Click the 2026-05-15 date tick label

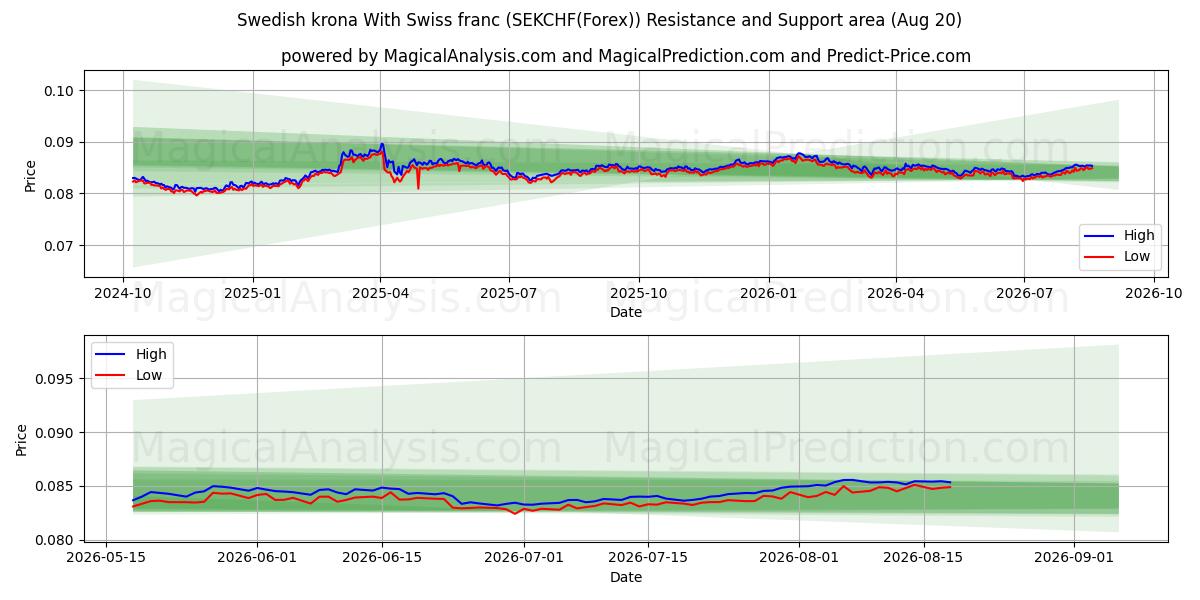107,558
